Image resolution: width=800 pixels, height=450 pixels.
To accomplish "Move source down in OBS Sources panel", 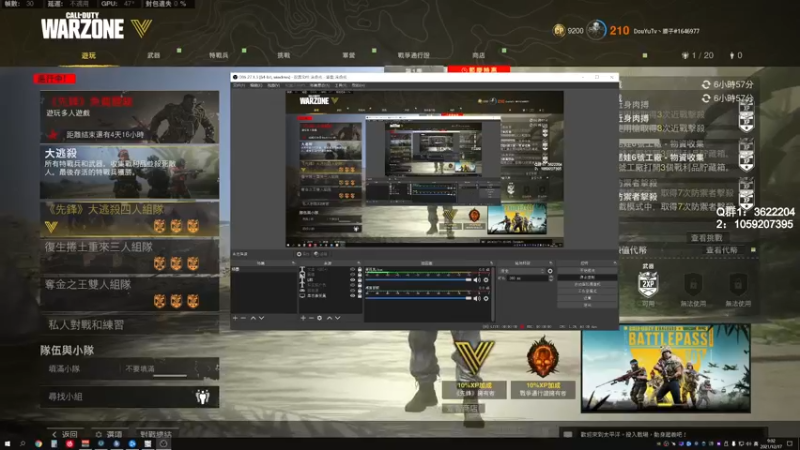I will 337,318.
